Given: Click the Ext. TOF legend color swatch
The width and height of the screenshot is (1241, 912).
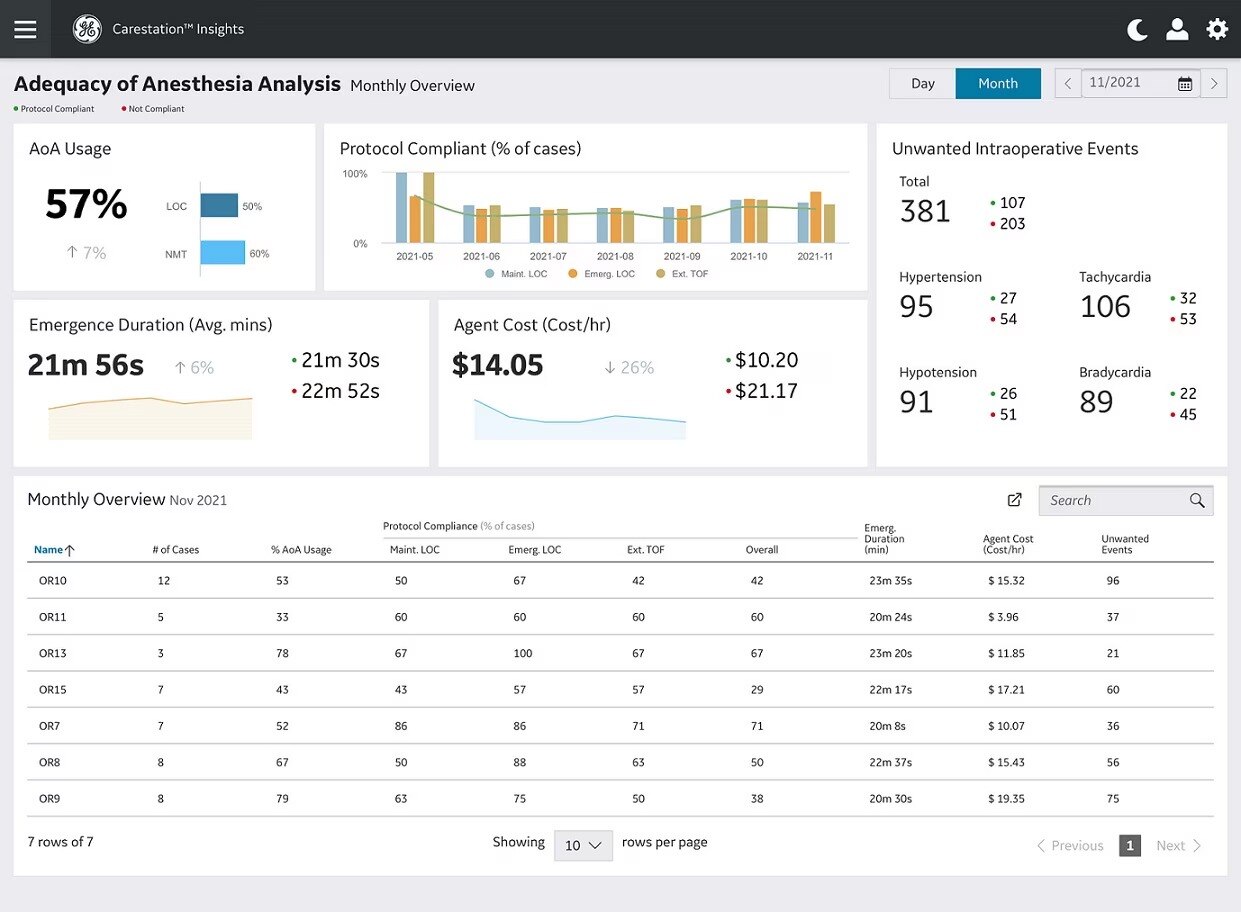Looking at the screenshot, I should click(x=661, y=273).
